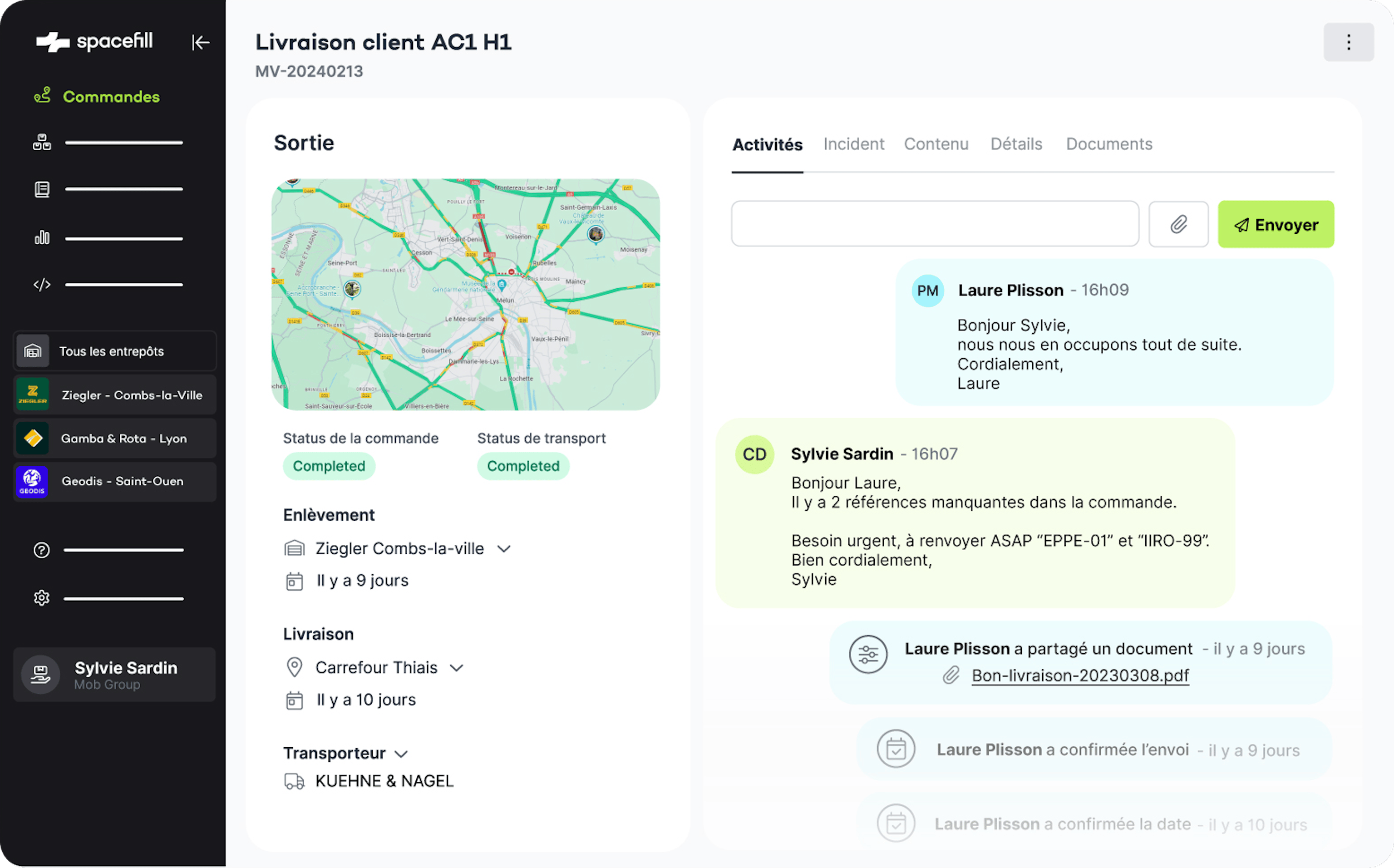1394x868 pixels.
Task: Expand Ziegler Combs-la-ville pickup details
Action: [x=504, y=549]
